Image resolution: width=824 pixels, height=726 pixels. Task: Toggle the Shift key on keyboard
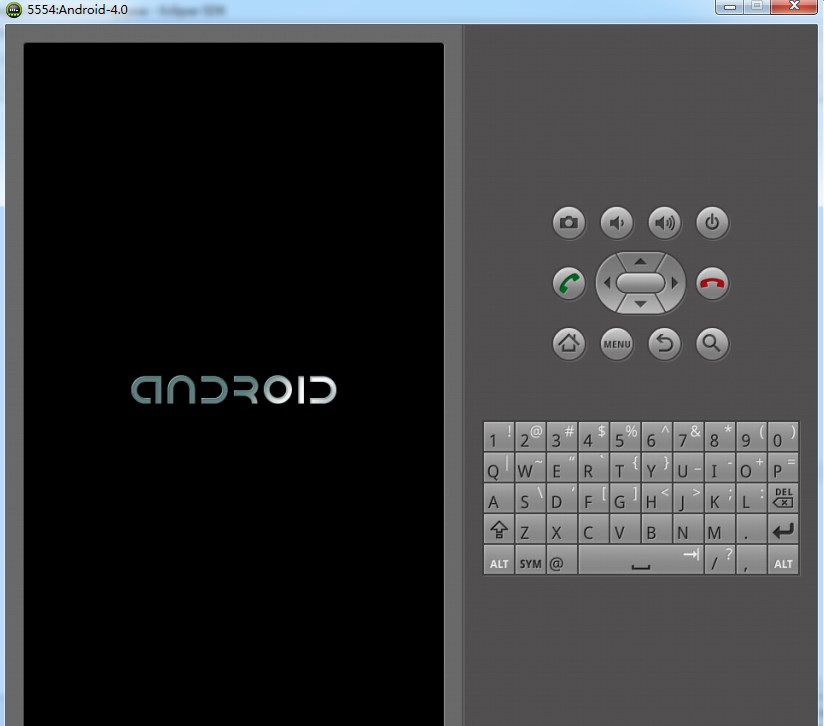point(498,530)
